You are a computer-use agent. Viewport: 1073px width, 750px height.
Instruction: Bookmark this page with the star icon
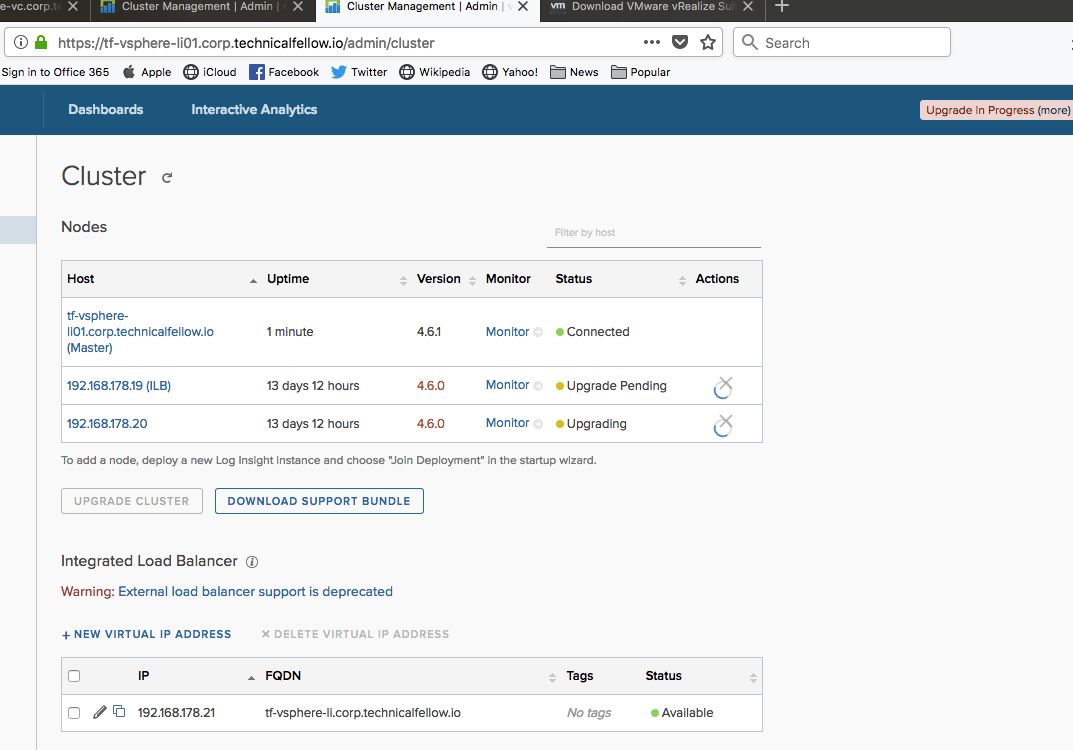[x=708, y=42]
